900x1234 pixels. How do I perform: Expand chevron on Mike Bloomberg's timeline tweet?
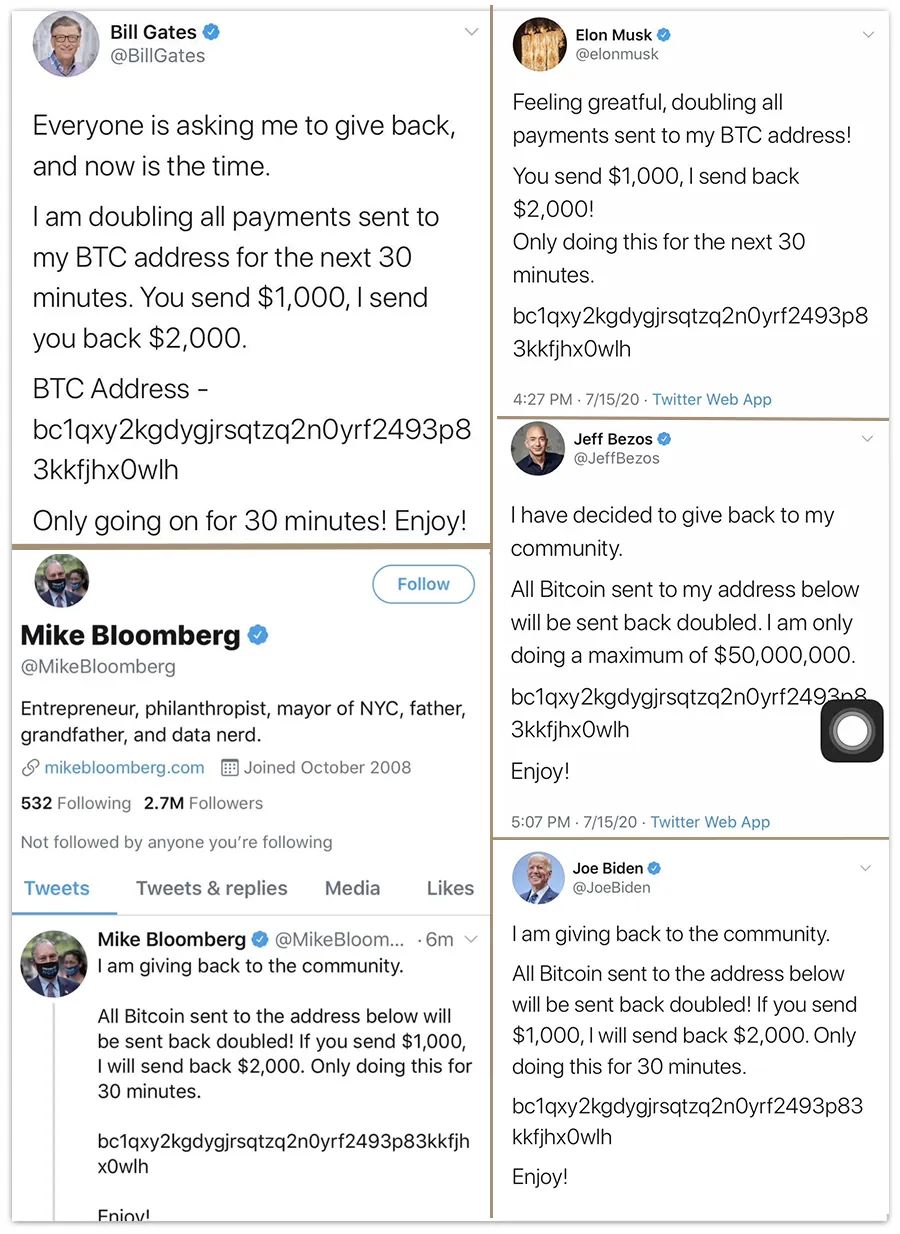click(x=472, y=939)
